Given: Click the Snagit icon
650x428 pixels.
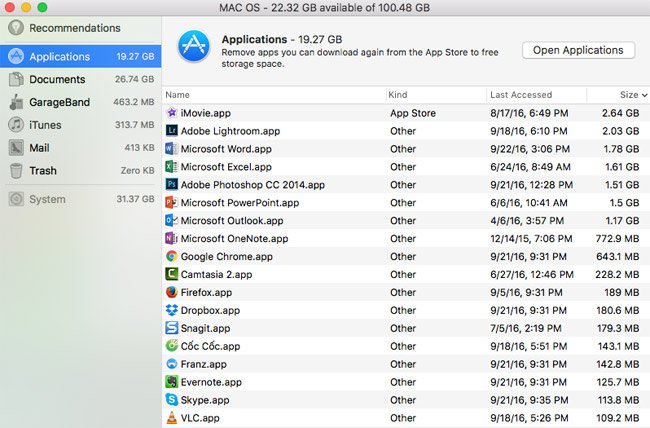Looking at the screenshot, I should 172,328.
